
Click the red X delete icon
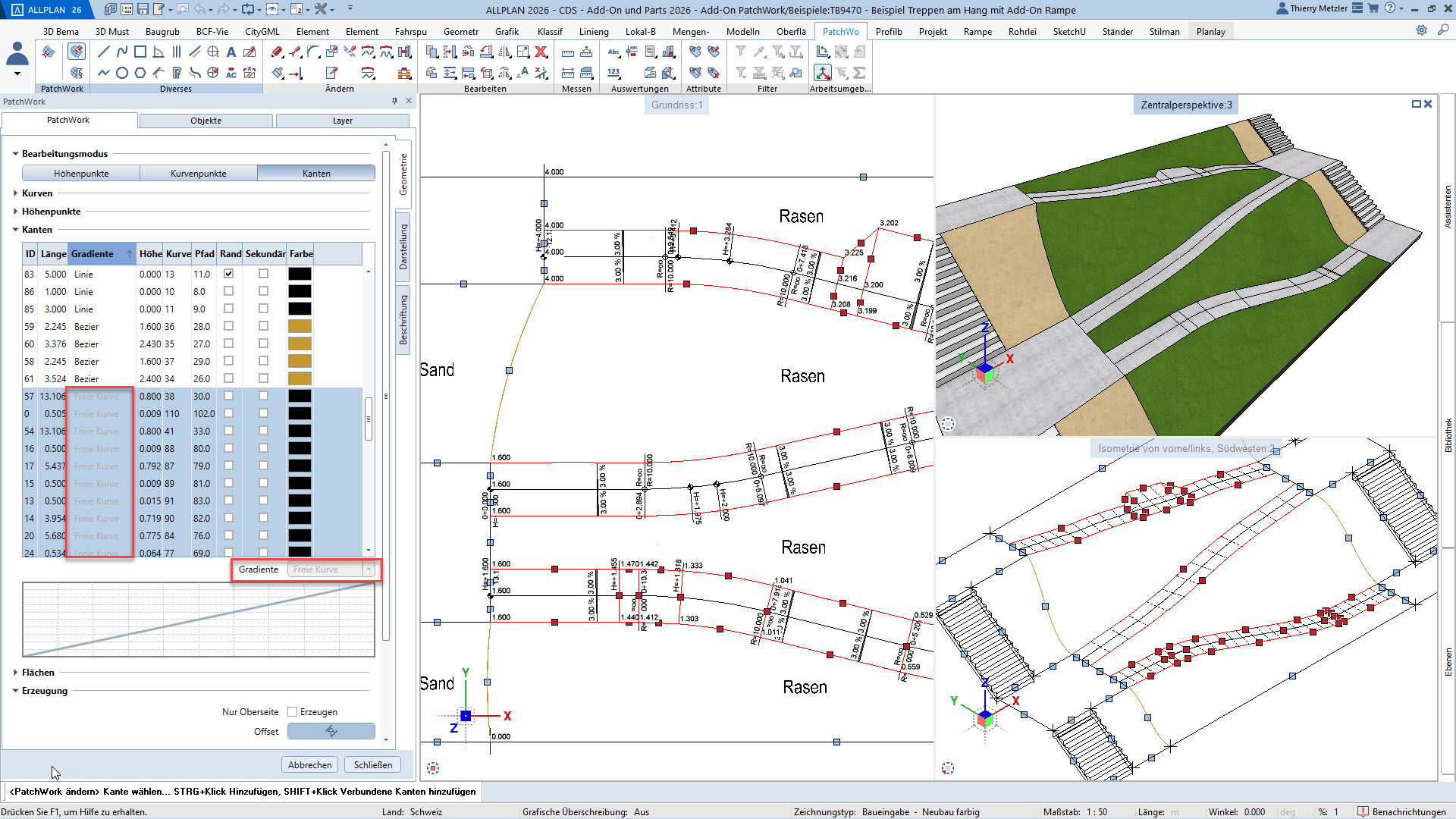pos(541,52)
